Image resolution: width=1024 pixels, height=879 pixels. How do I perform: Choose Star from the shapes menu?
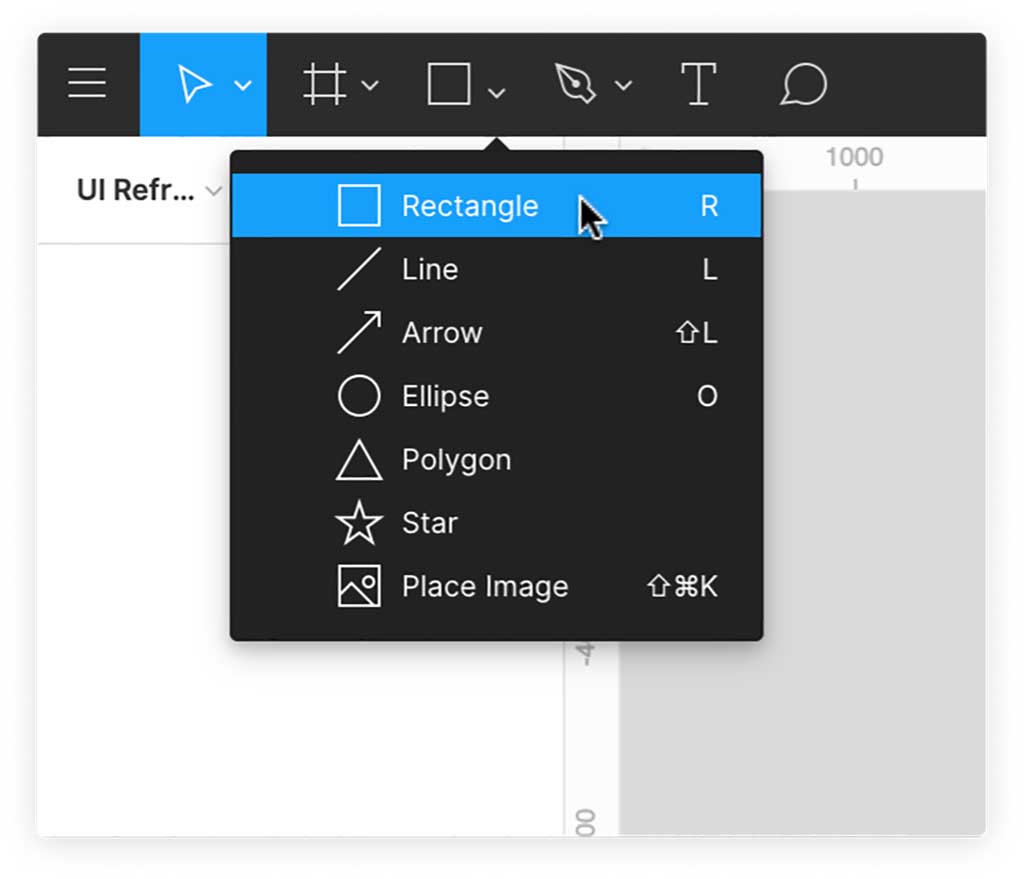pyautogui.click(x=496, y=522)
